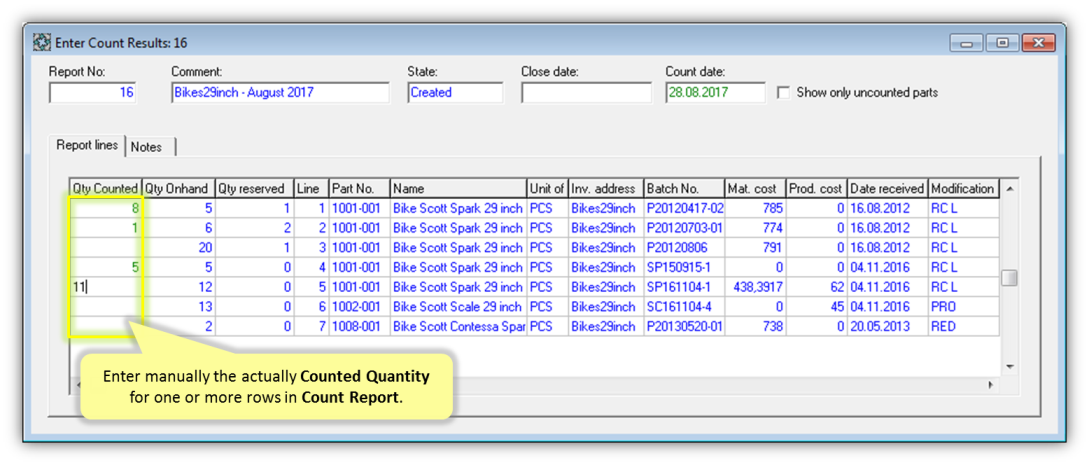Maximize the Enter Count Results window

pos(1002,43)
